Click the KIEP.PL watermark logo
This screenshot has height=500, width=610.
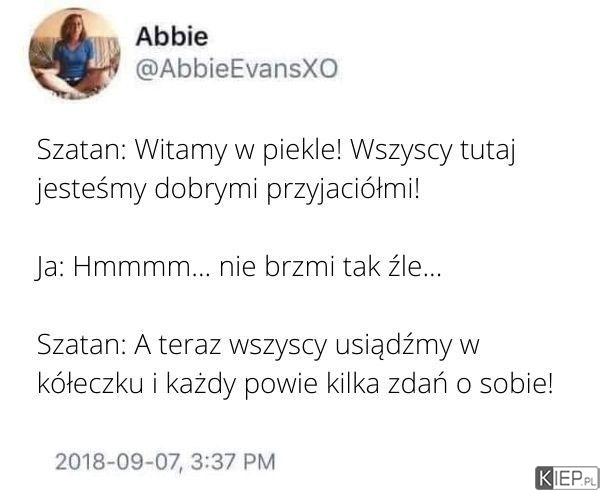(x=567, y=478)
